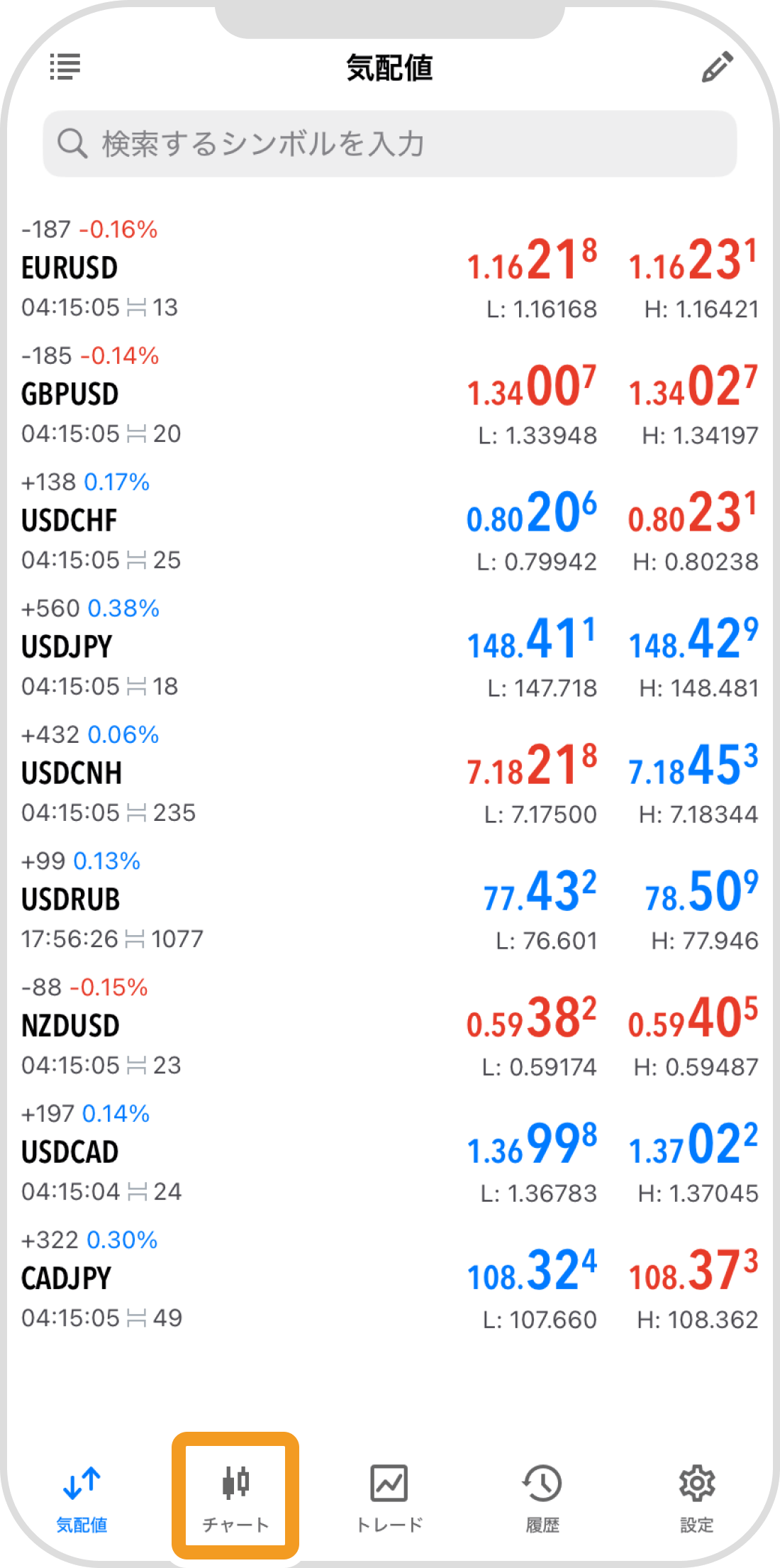Select the USDCAD symbol row

(213, 1153)
